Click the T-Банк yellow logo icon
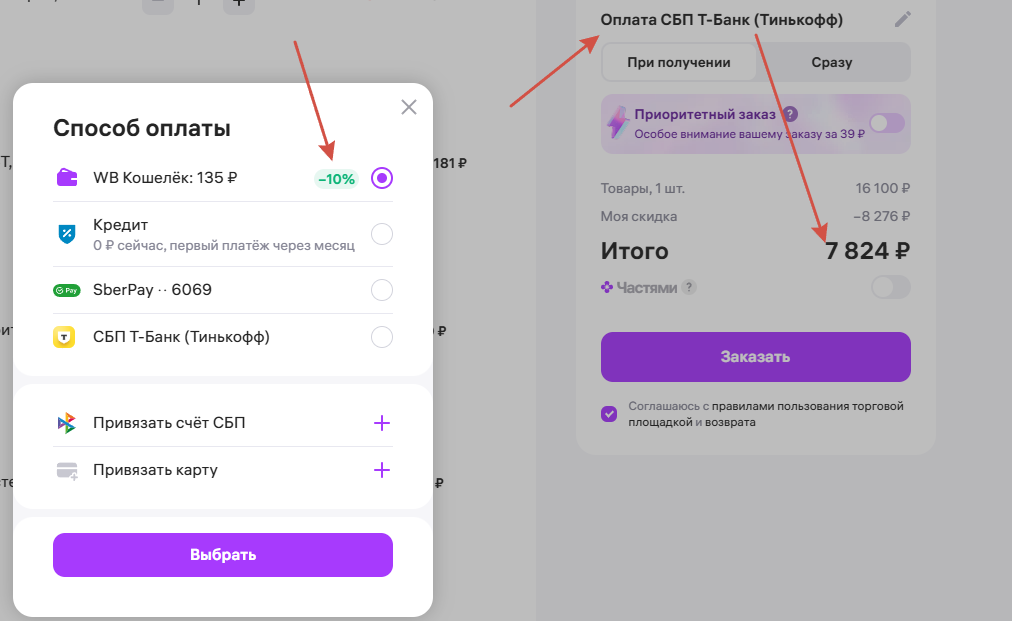 tap(65, 337)
